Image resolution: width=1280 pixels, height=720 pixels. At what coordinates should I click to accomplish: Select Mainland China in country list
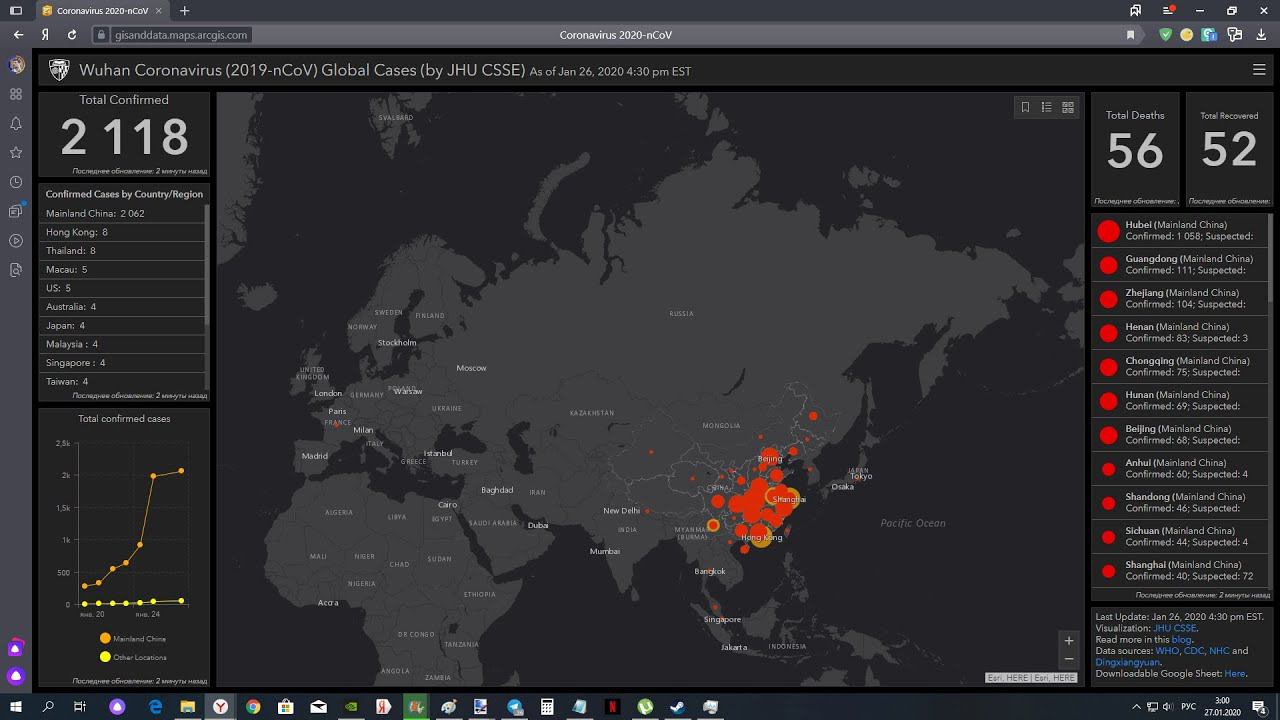click(122, 213)
